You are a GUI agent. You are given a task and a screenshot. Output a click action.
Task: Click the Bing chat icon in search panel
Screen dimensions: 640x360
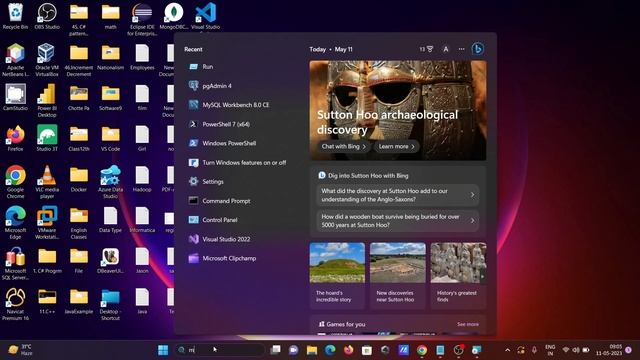tap(478, 49)
